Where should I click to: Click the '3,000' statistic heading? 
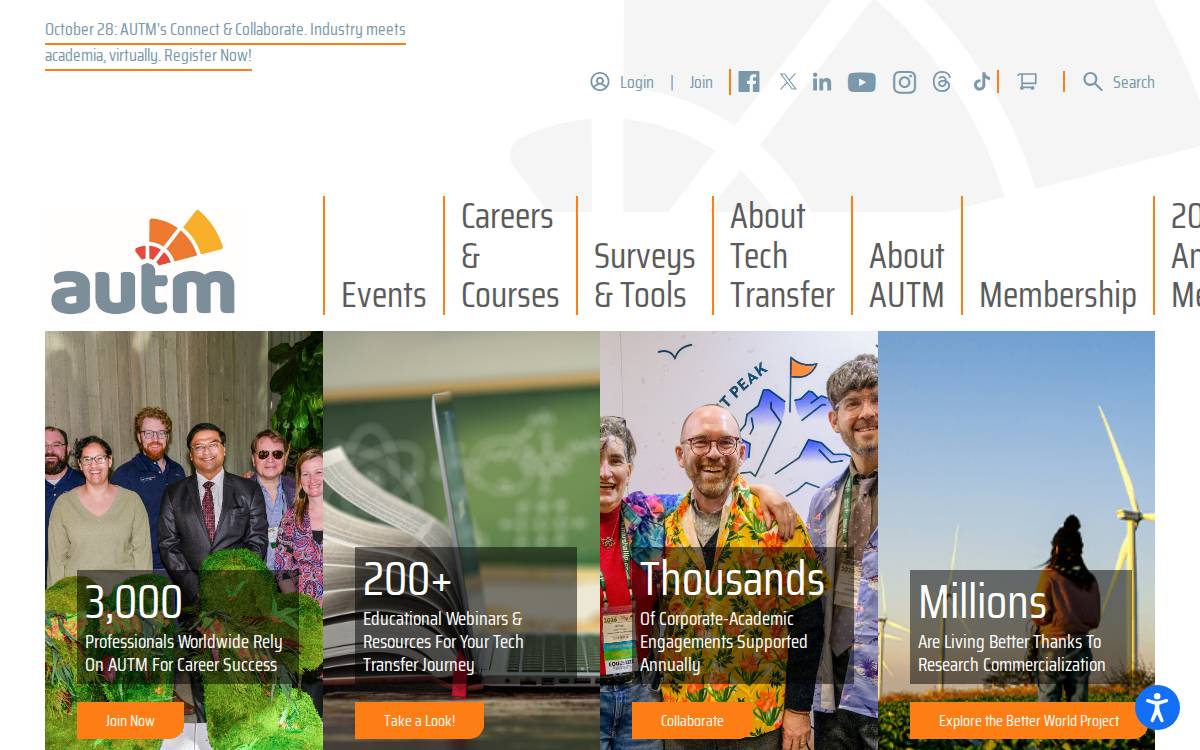(133, 602)
